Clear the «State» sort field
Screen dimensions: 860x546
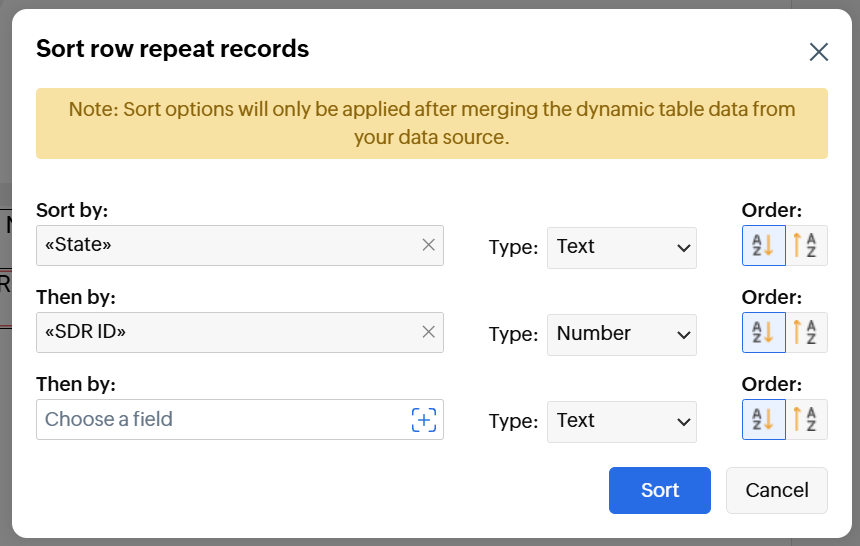point(428,245)
